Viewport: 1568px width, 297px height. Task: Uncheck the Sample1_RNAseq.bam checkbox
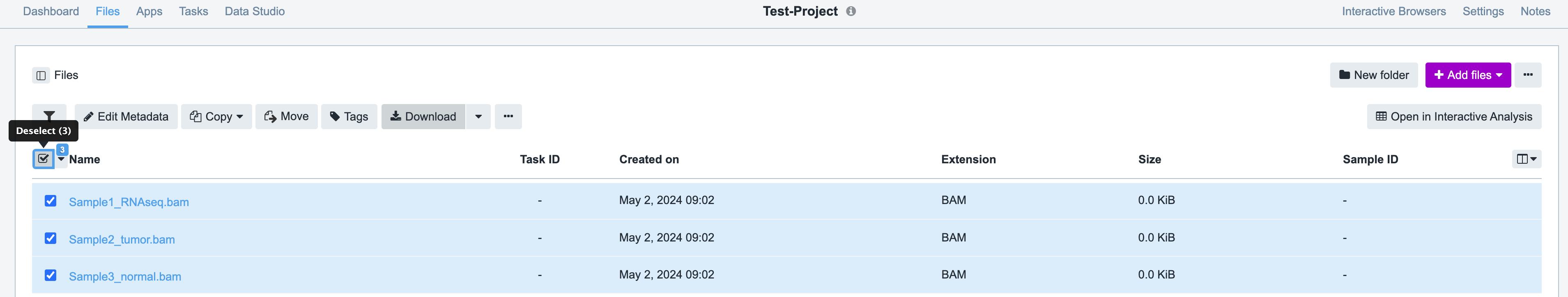51,201
